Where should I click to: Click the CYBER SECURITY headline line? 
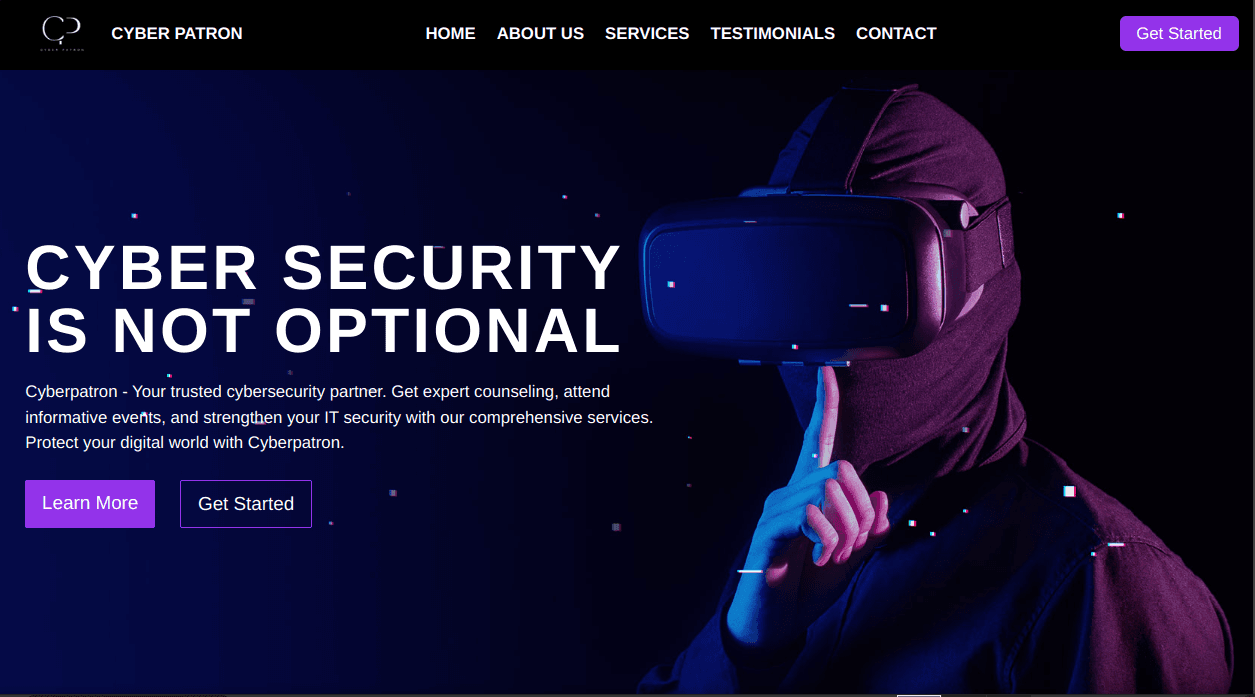coord(324,268)
